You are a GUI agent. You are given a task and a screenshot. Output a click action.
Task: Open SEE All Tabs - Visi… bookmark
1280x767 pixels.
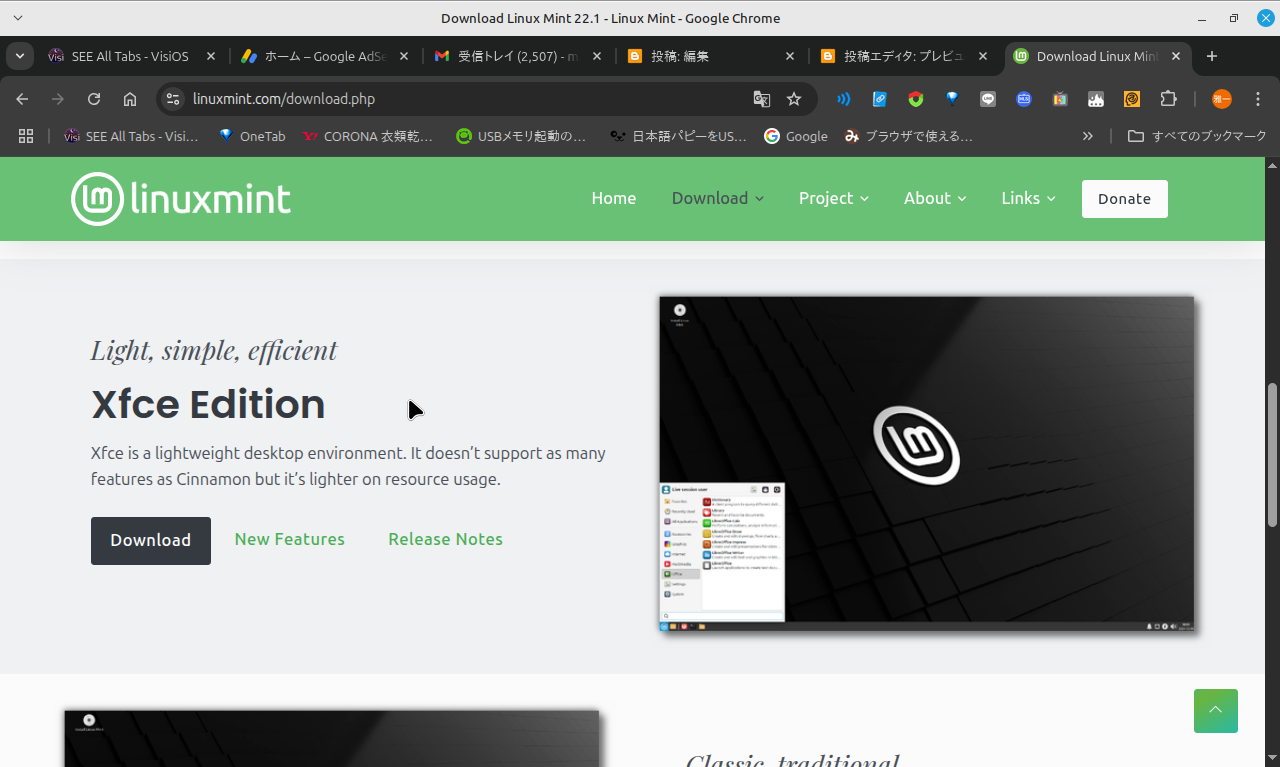pyautogui.click(x=132, y=136)
